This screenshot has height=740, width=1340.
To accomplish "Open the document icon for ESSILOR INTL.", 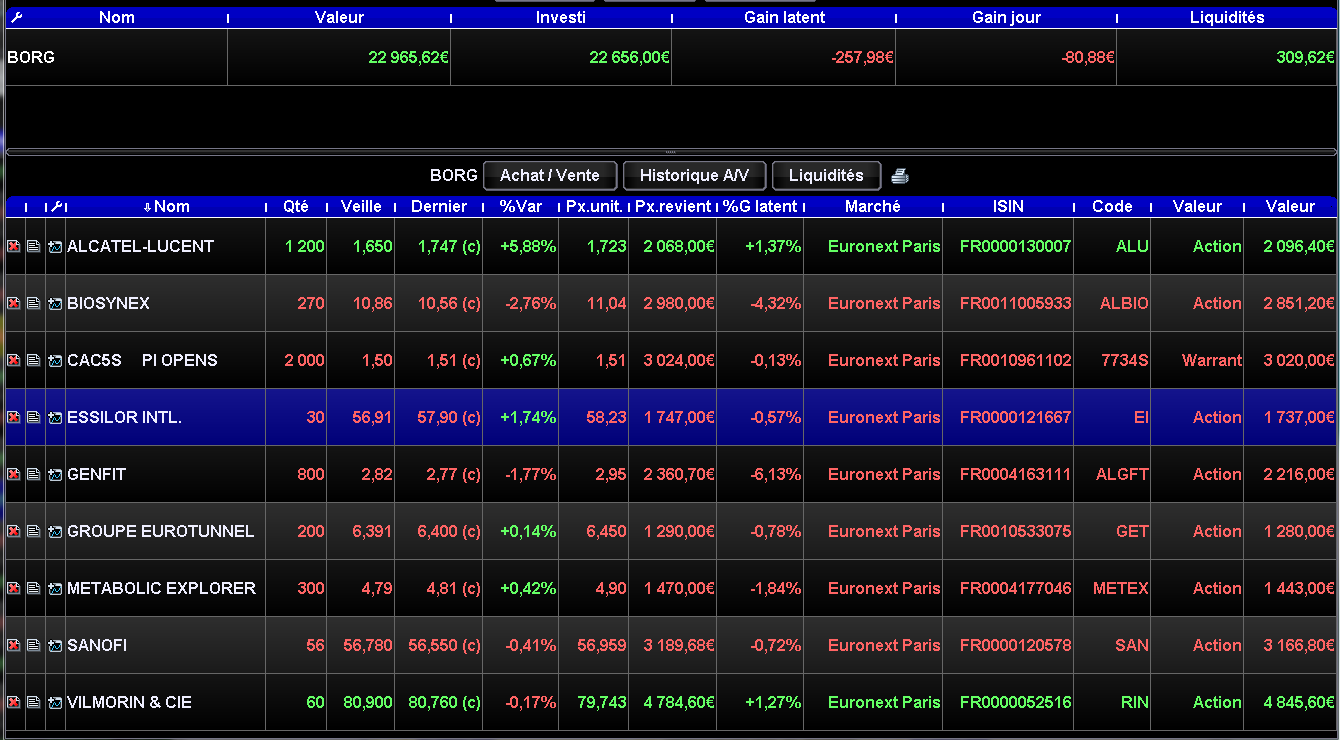I will coord(34,417).
